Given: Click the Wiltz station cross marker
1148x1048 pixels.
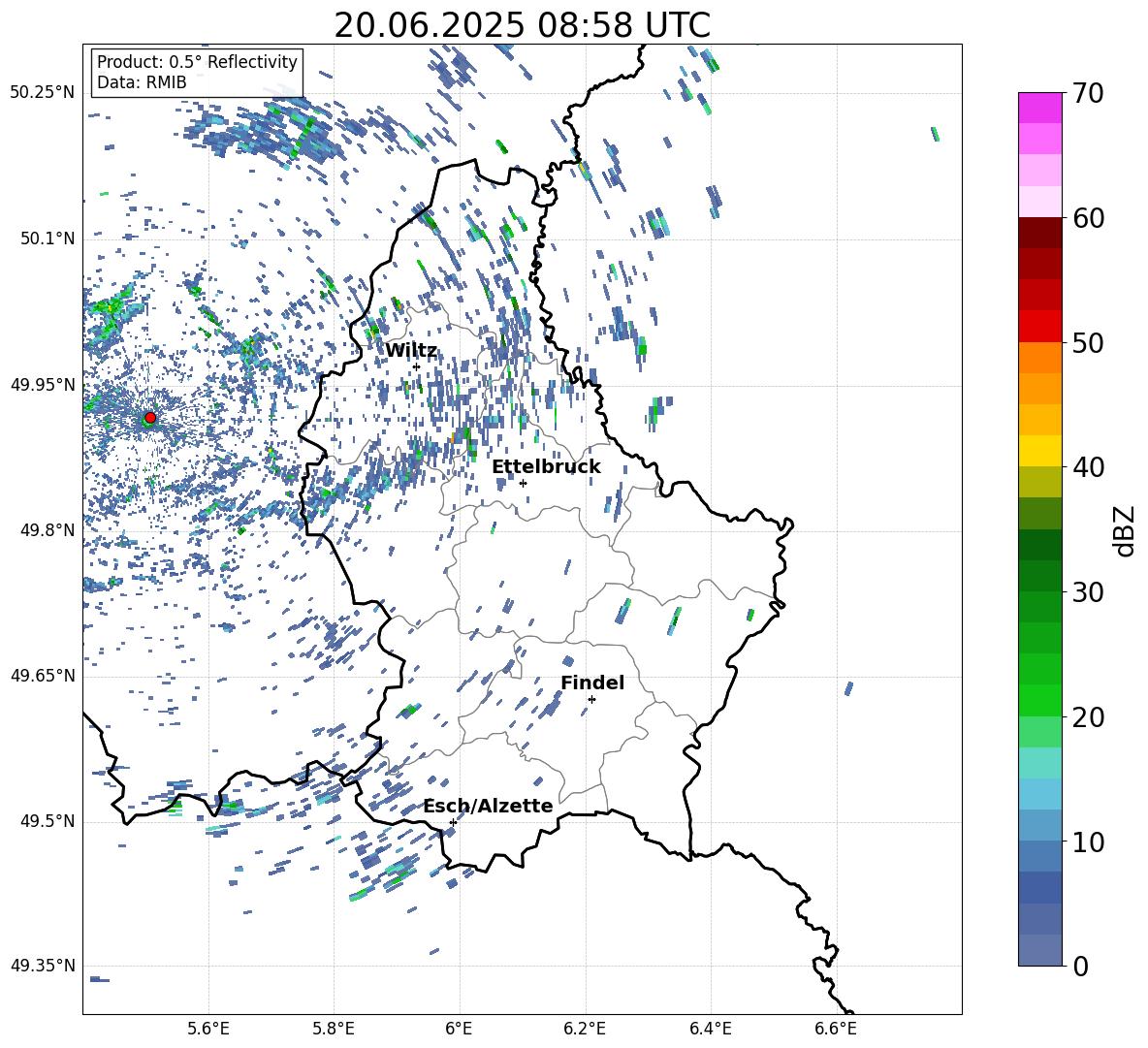Looking at the screenshot, I should [416, 366].
